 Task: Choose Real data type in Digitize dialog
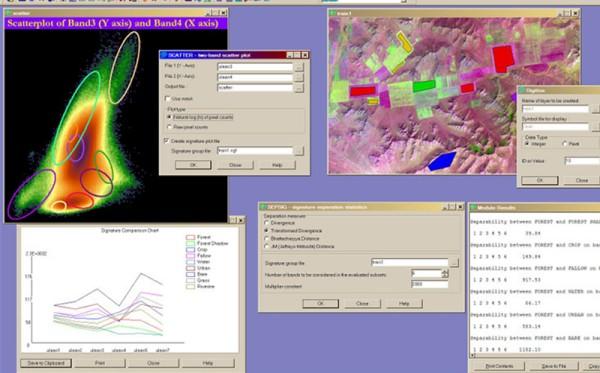(x=564, y=144)
